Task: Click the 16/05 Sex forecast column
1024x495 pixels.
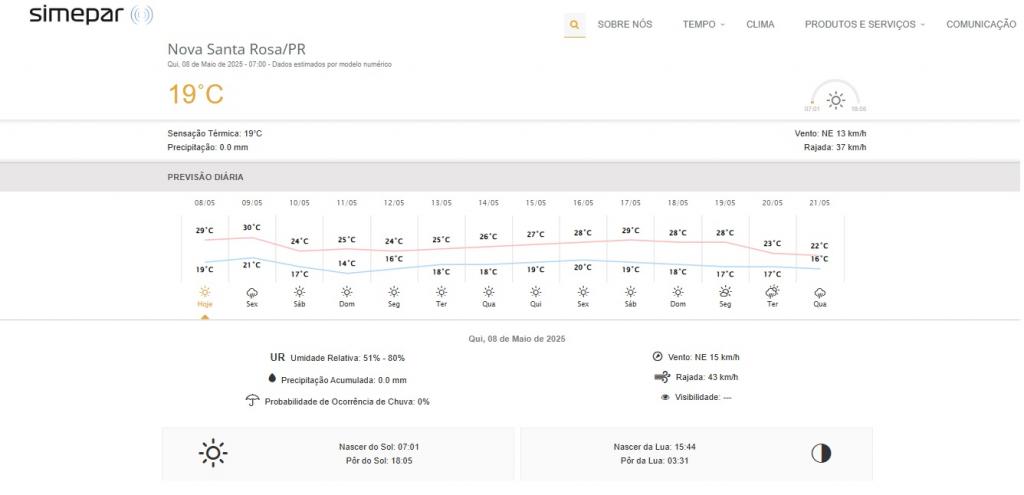Action: coord(583,250)
